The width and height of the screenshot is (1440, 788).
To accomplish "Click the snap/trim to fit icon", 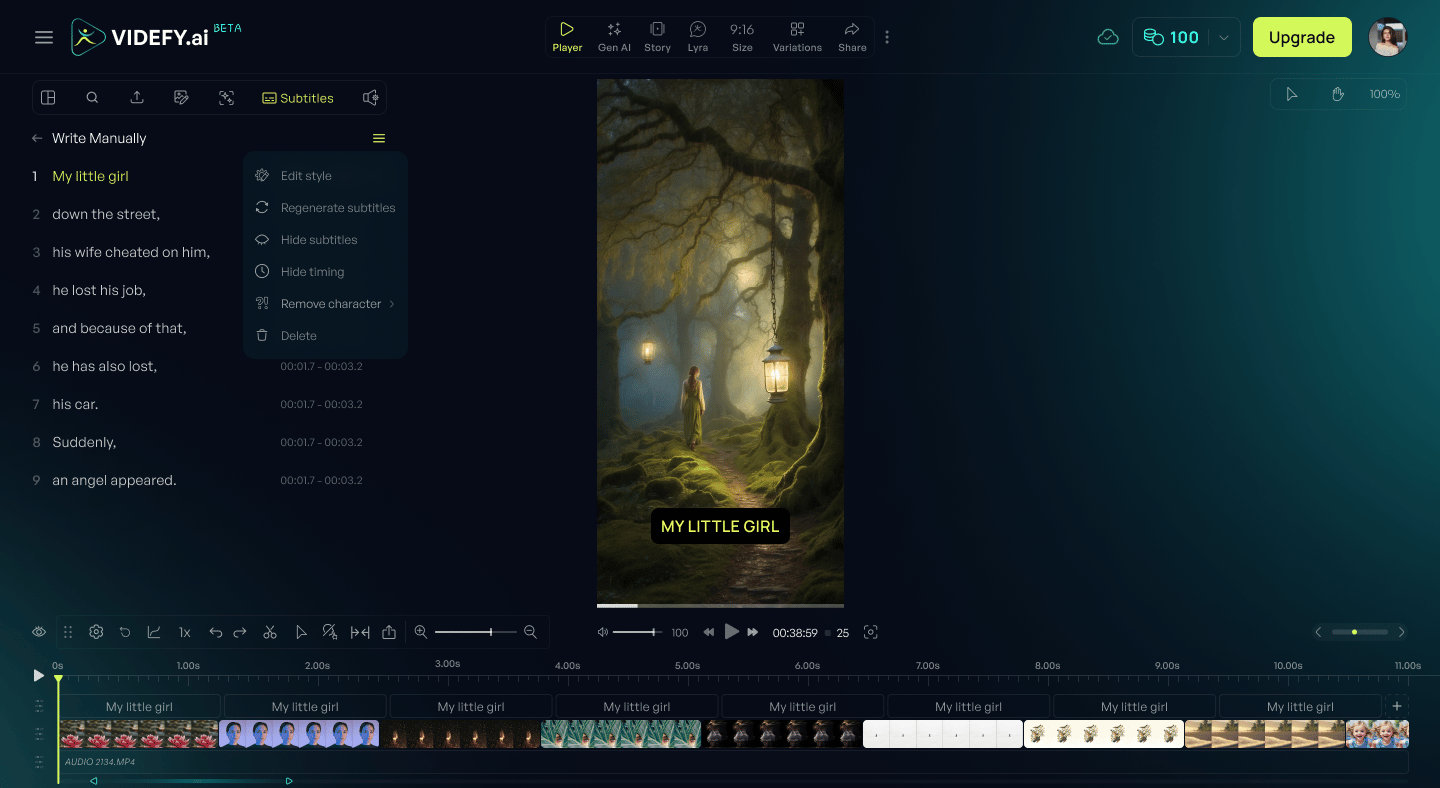I will 360,632.
